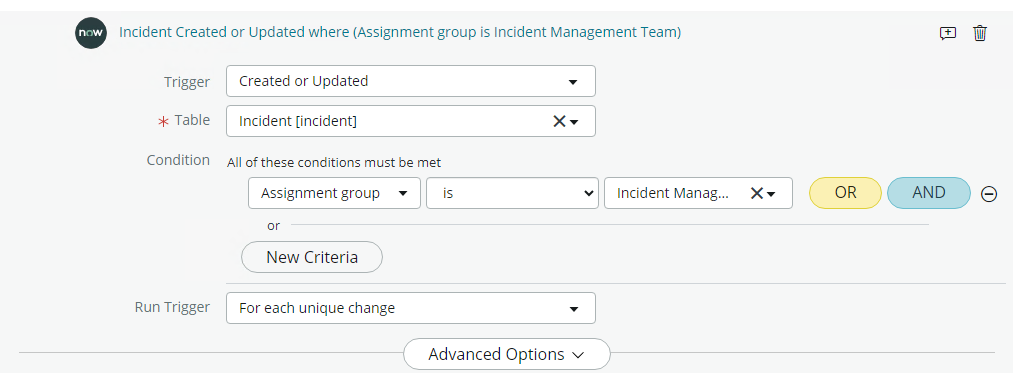The image size is (1013, 380).
Task: Add an AND condition
Action: coord(929,193)
